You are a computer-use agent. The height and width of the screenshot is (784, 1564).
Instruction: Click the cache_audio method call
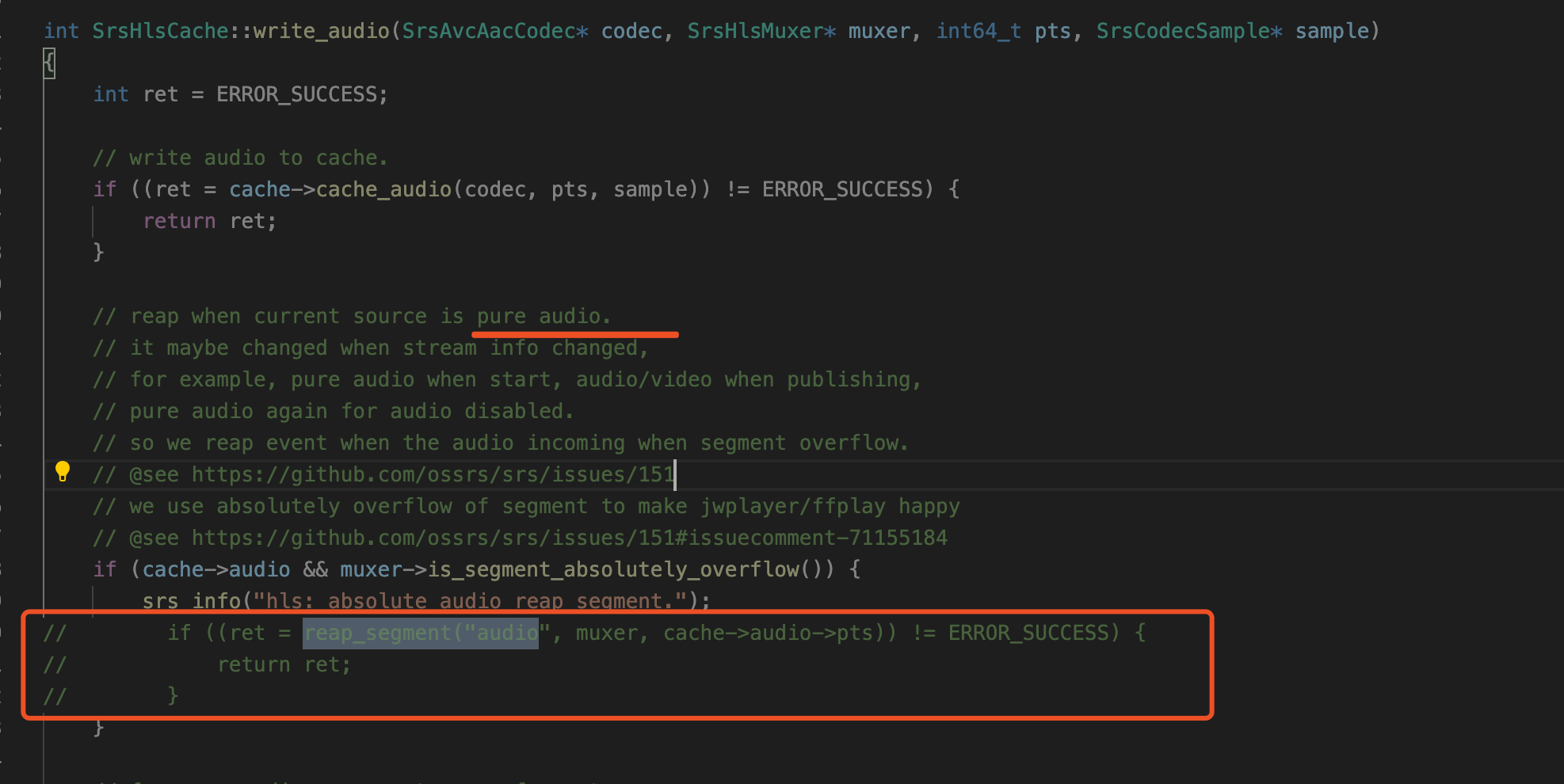pos(383,189)
